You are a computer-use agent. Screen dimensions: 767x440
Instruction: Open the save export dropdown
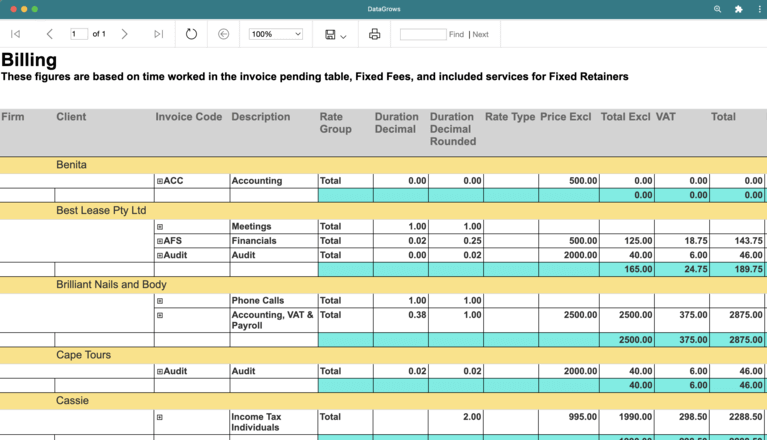click(x=335, y=35)
